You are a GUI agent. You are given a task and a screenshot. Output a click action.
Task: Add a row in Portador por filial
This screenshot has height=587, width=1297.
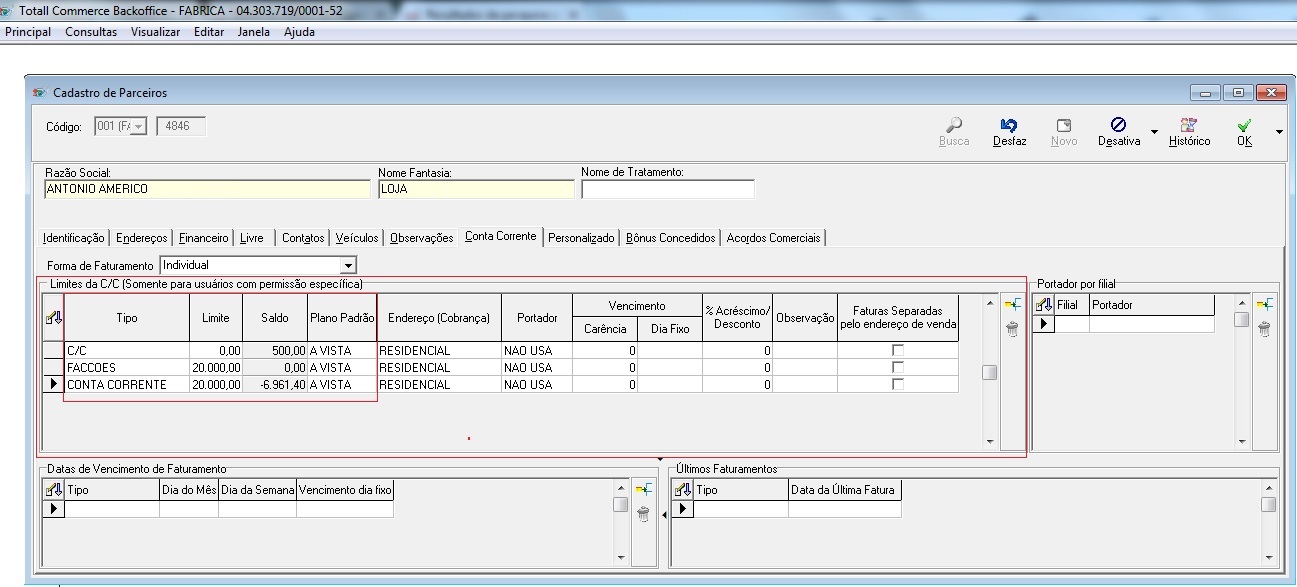click(x=1265, y=304)
